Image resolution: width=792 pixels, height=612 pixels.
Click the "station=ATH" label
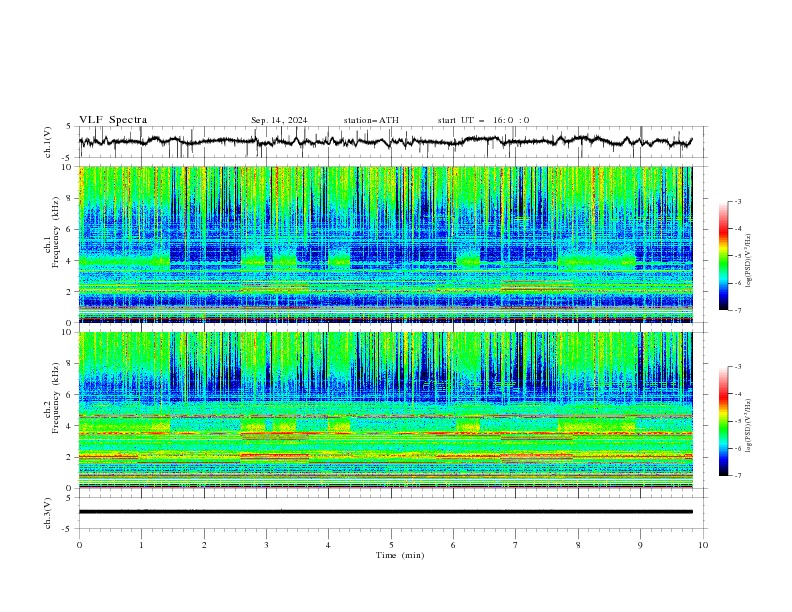[x=371, y=120]
